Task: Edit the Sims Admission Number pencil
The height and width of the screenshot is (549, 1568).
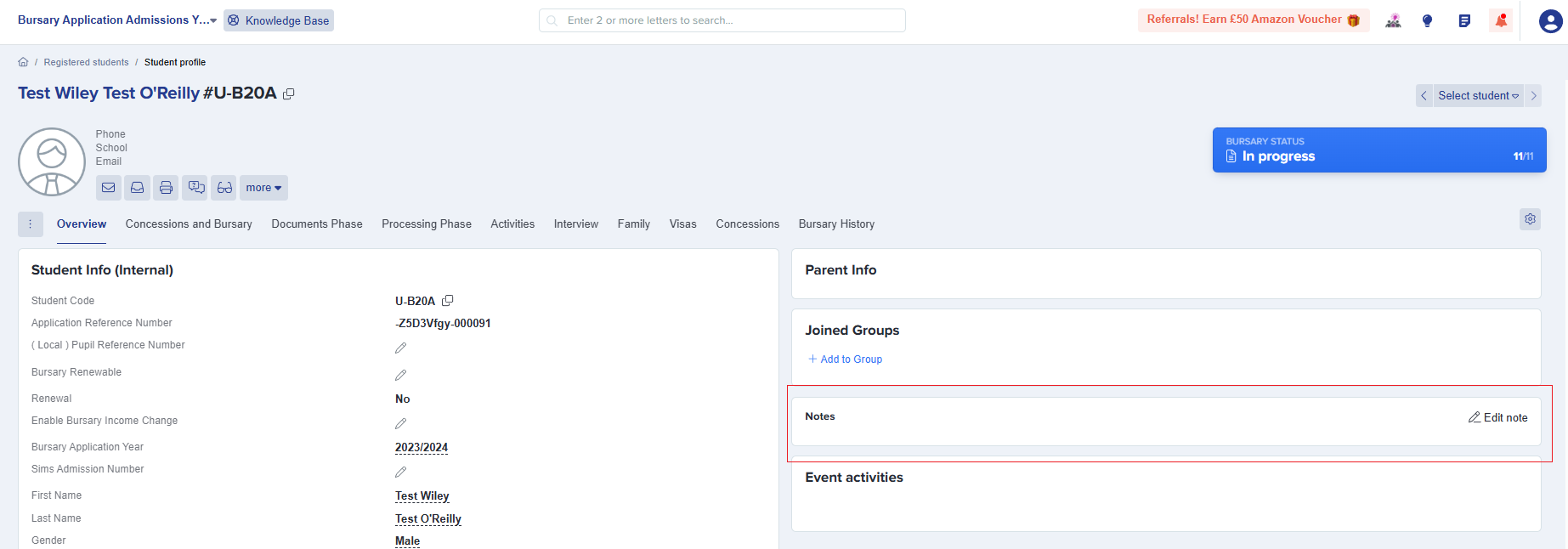Action: (x=401, y=472)
